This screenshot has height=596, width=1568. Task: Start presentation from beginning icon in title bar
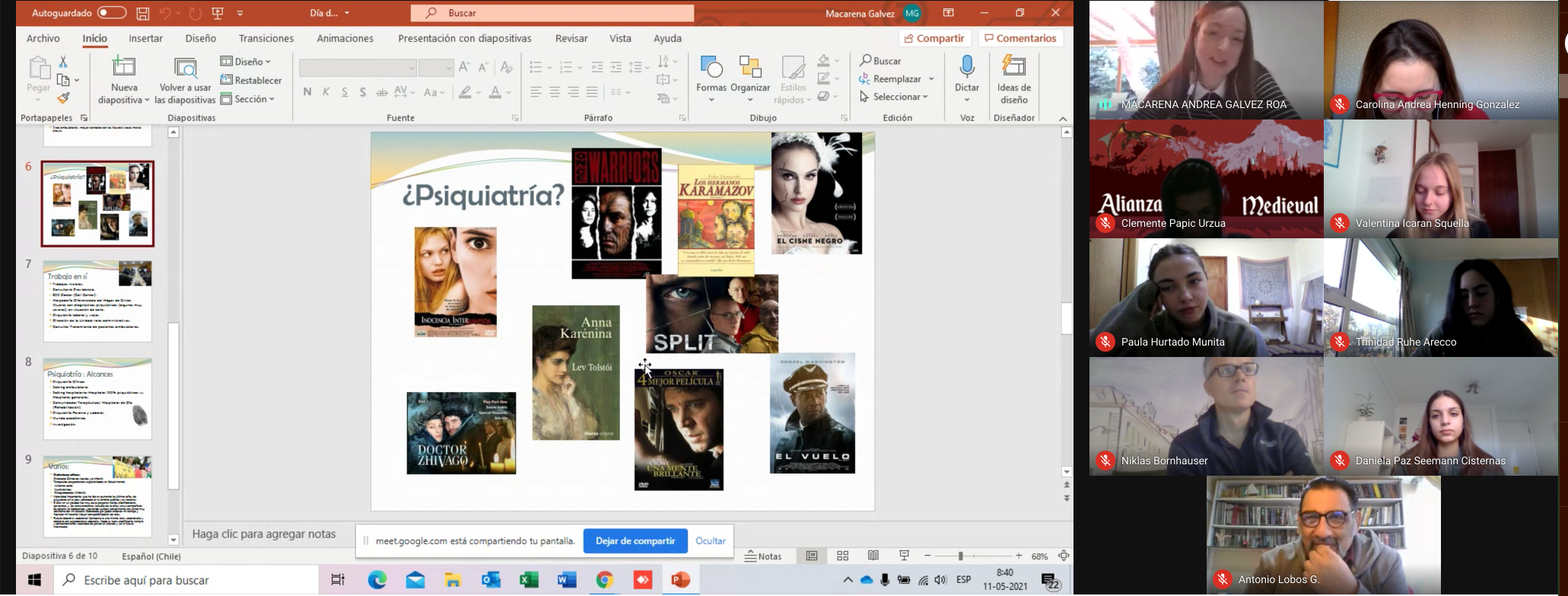click(x=218, y=13)
